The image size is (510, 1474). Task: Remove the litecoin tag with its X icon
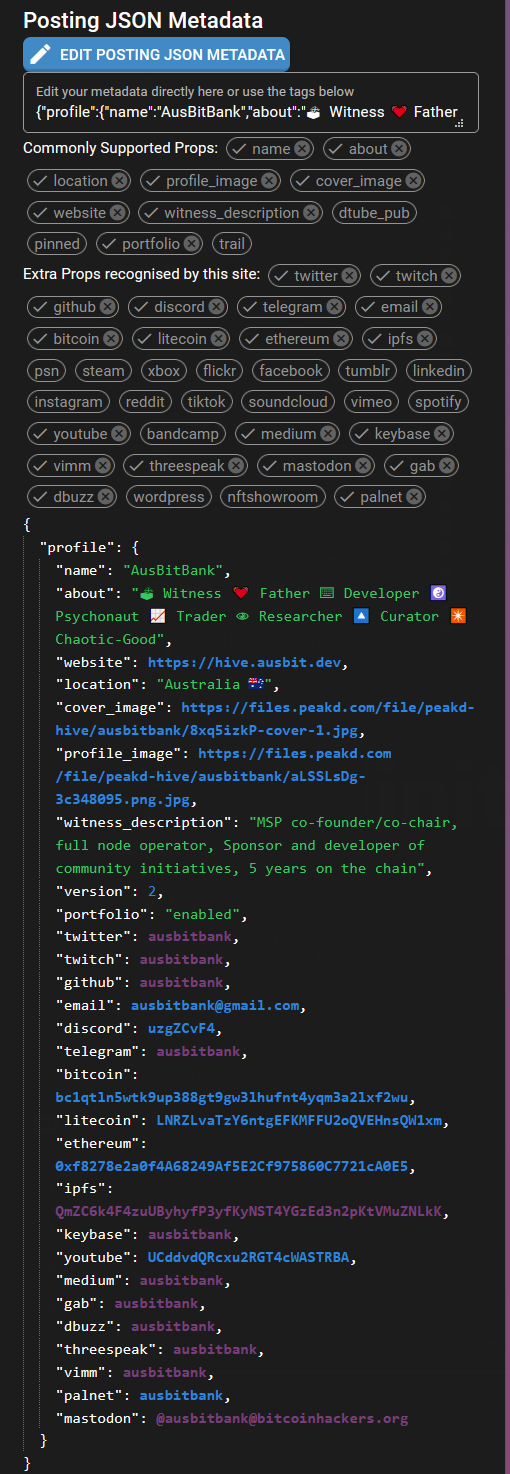point(219,339)
